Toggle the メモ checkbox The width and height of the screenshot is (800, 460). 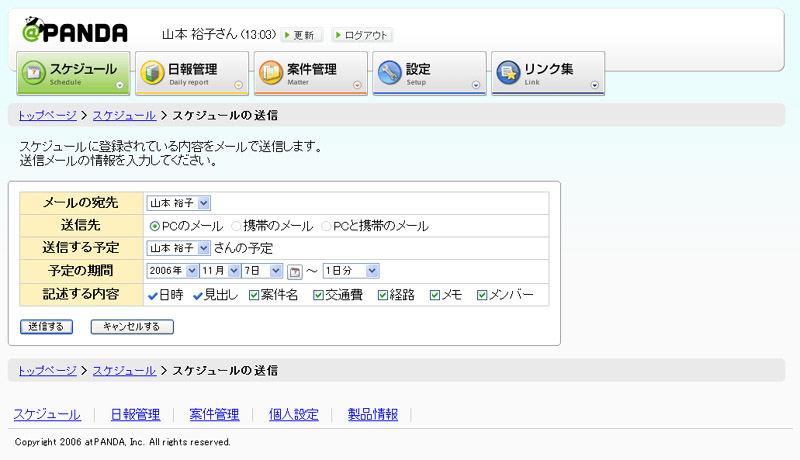click(x=435, y=295)
